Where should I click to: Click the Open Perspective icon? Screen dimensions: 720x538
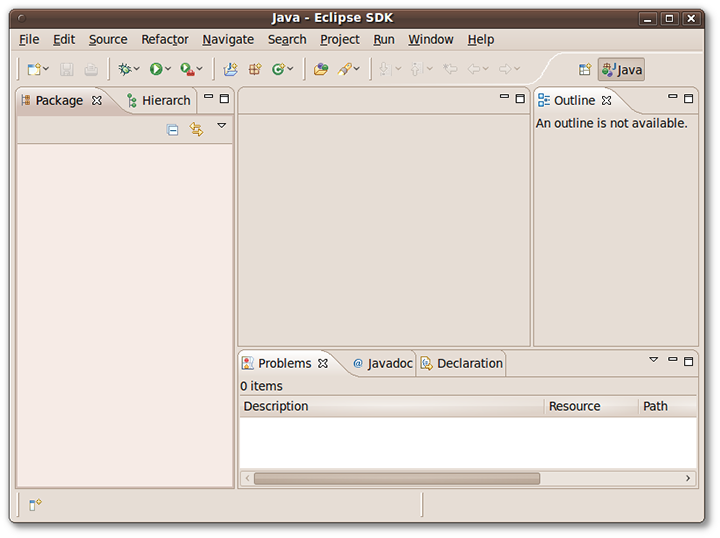pyautogui.click(x=585, y=69)
